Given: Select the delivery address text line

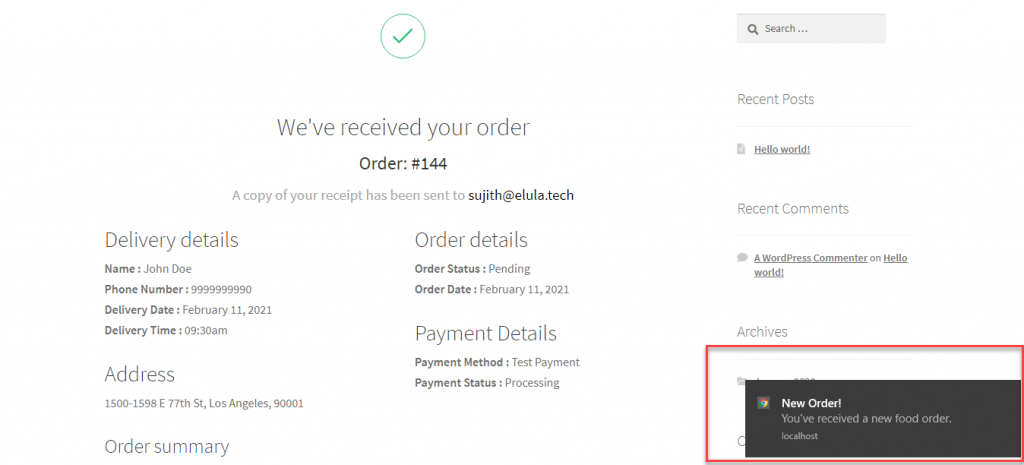Looking at the screenshot, I should pos(204,404).
